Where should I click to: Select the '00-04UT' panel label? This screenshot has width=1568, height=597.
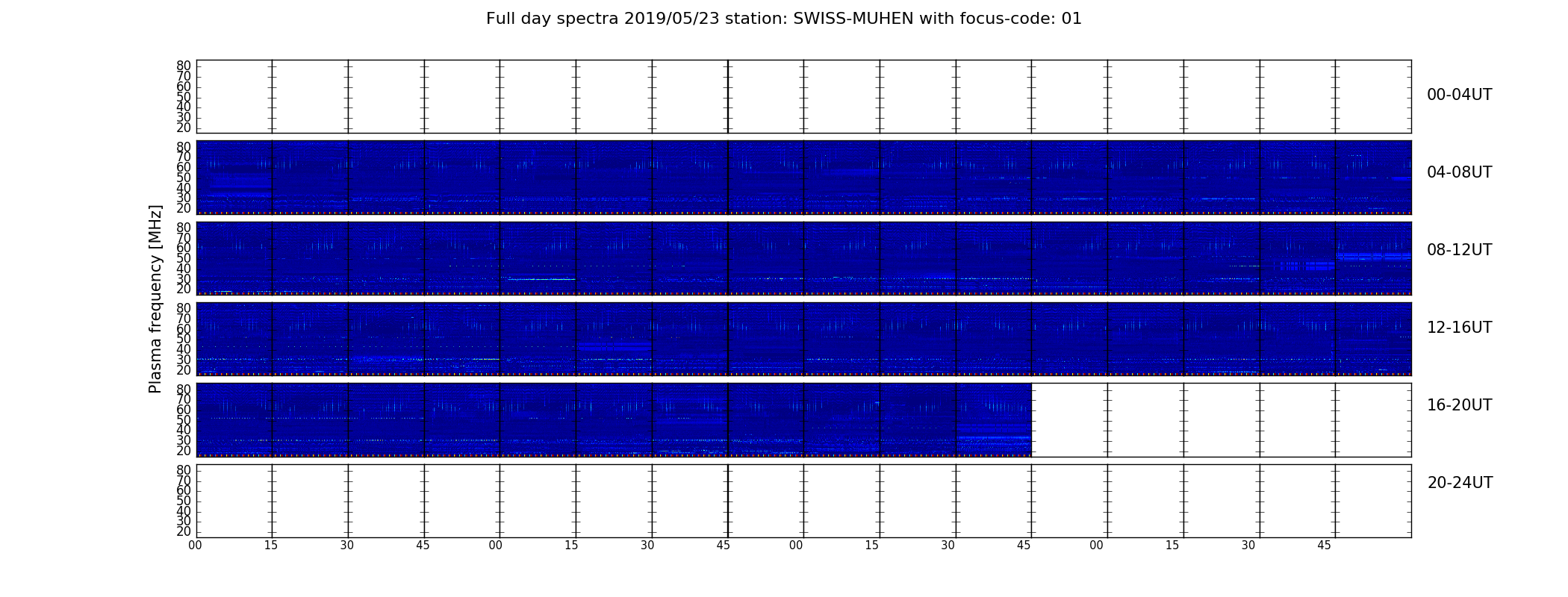[x=1459, y=95]
